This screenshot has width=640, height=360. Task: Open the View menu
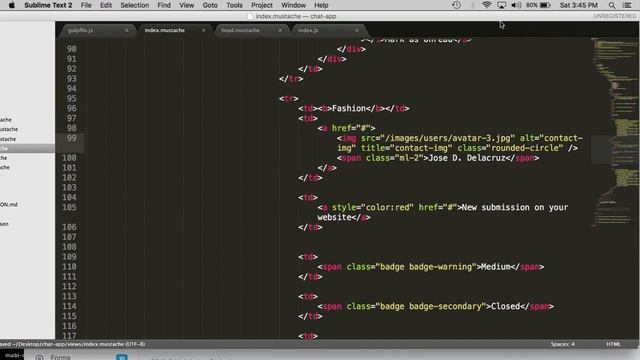pyautogui.click(x=187, y=5)
